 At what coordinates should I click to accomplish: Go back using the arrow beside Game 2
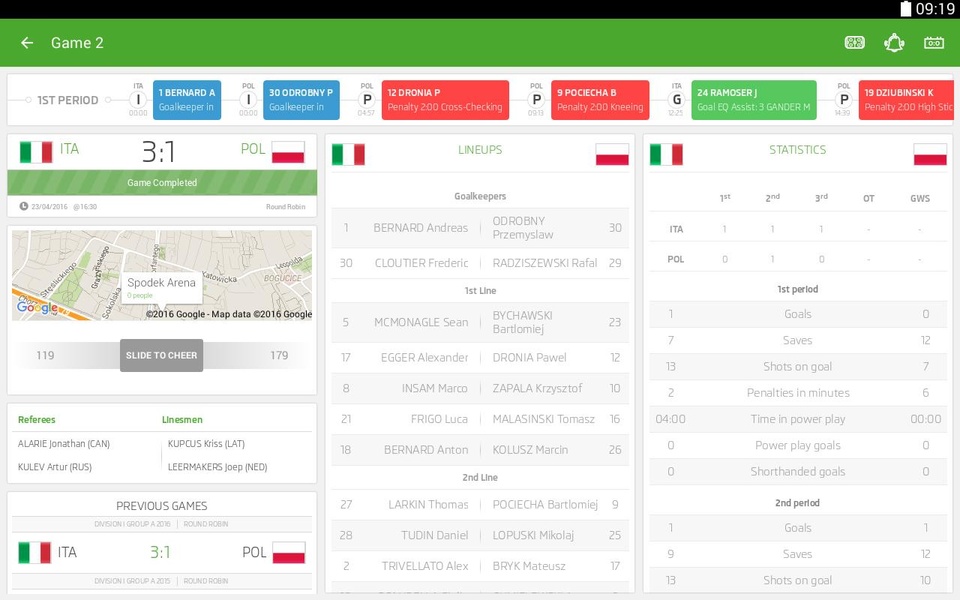tap(27, 43)
